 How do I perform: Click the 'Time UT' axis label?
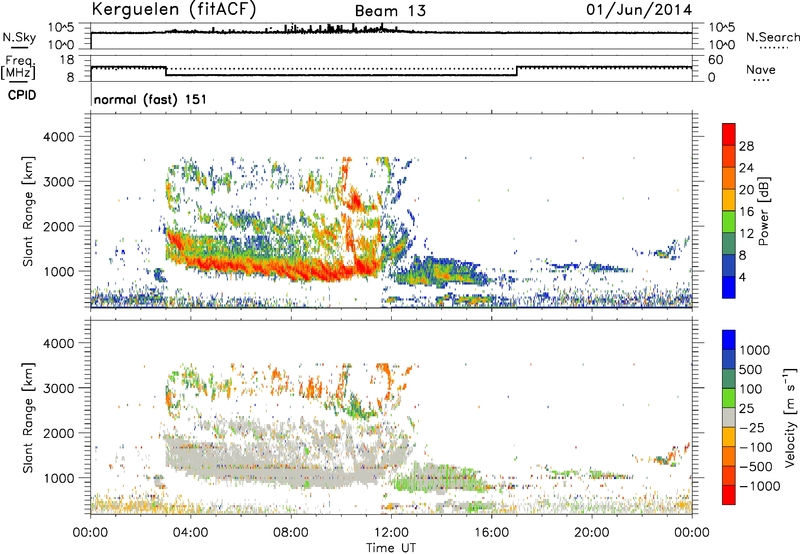[x=390, y=548]
